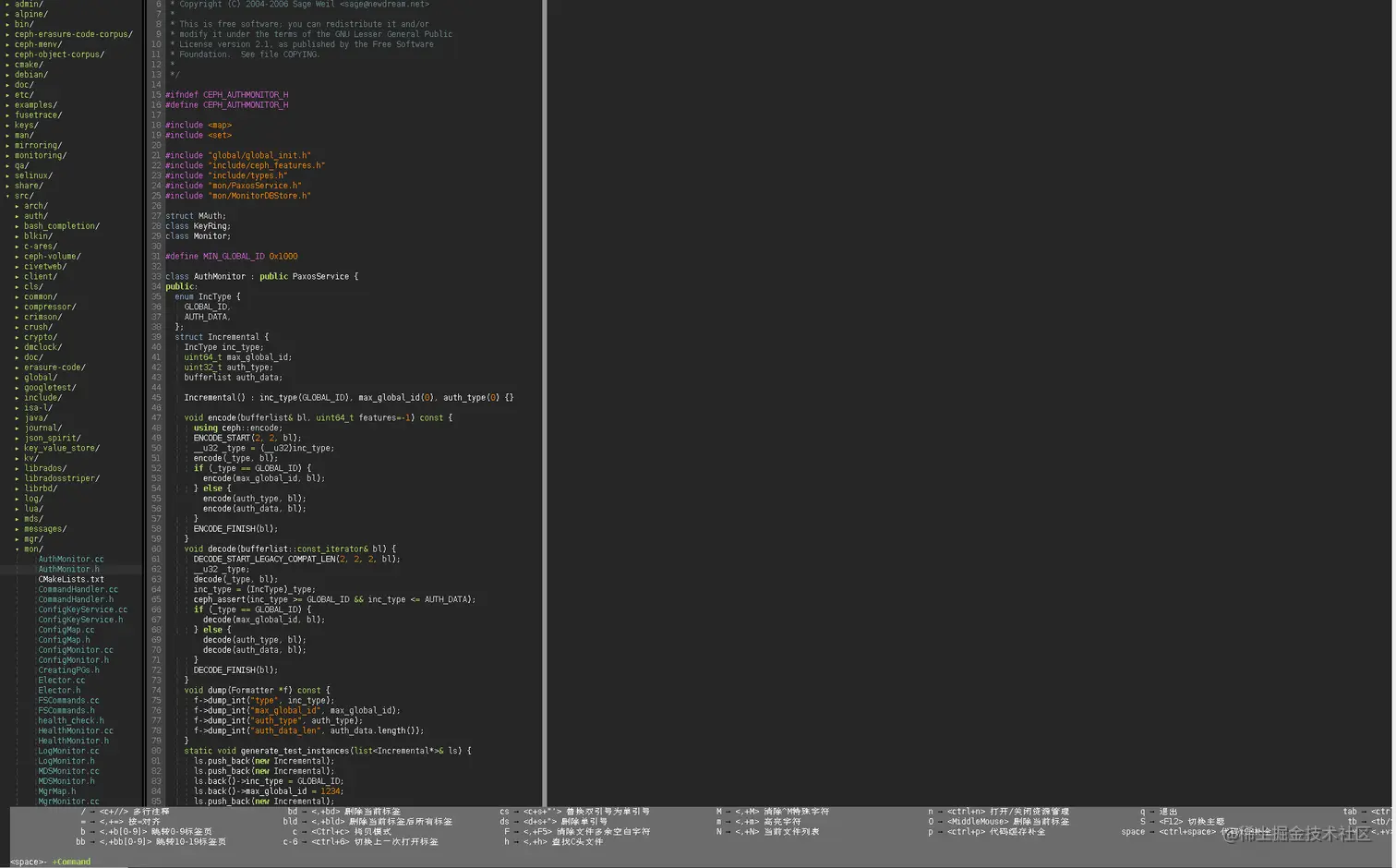Viewport: 1396px width, 868px height.
Task: Expand the auth/ folder arrow
Action: (x=17, y=216)
